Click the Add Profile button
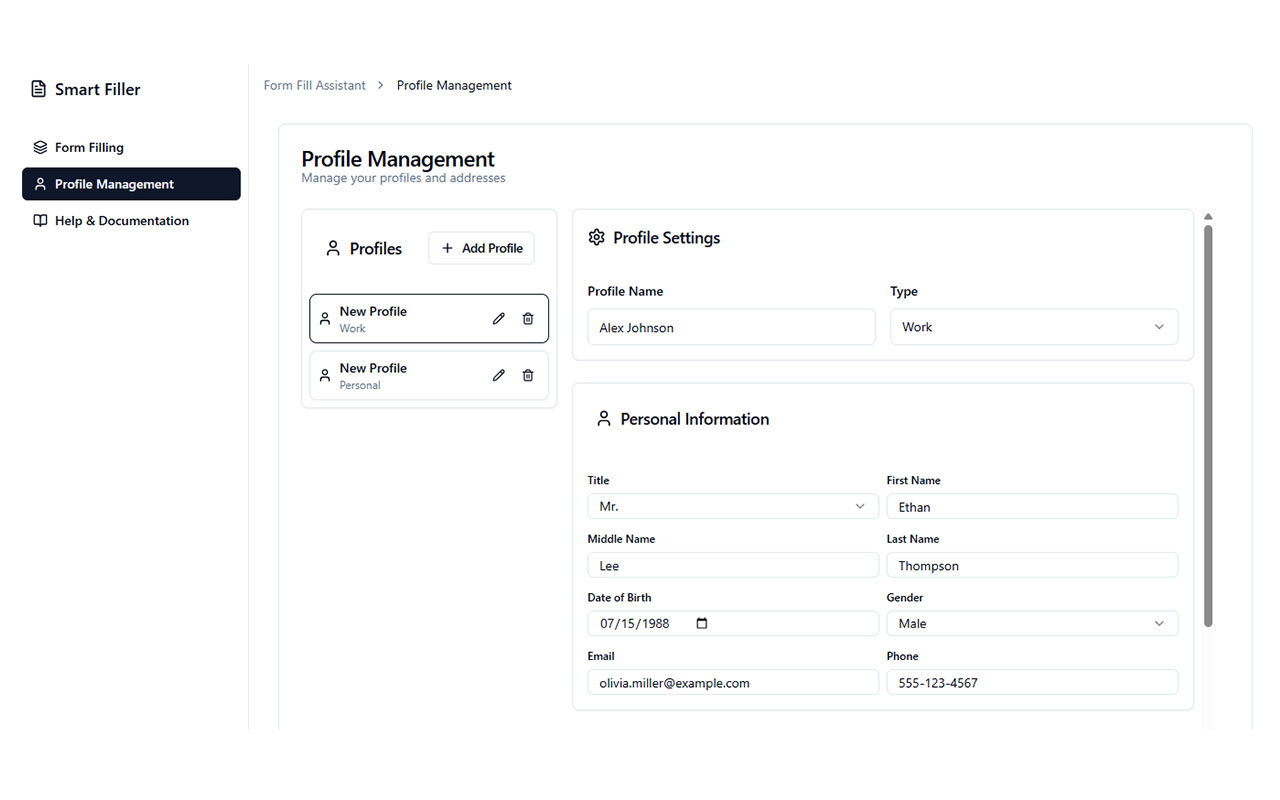The height and width of the screenshot is (800, 1280). pyautogui.click(x=481, y=247)
